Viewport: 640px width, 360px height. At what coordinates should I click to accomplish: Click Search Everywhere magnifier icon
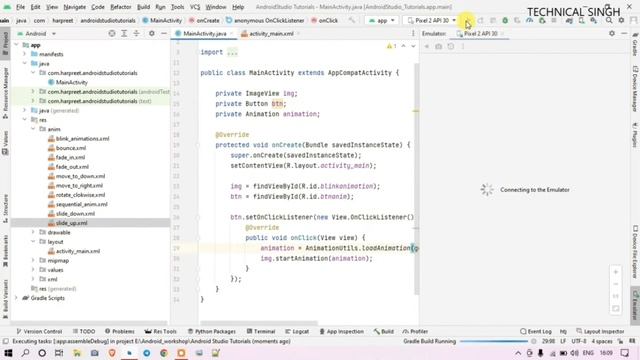(x=609, y=20)
